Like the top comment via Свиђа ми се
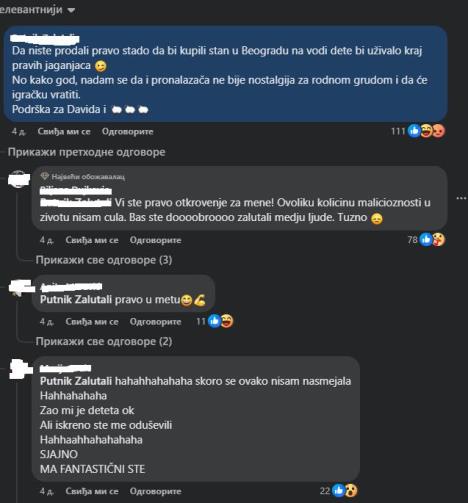The height and width of the screenshot is (503, 468). coord(64,131)
